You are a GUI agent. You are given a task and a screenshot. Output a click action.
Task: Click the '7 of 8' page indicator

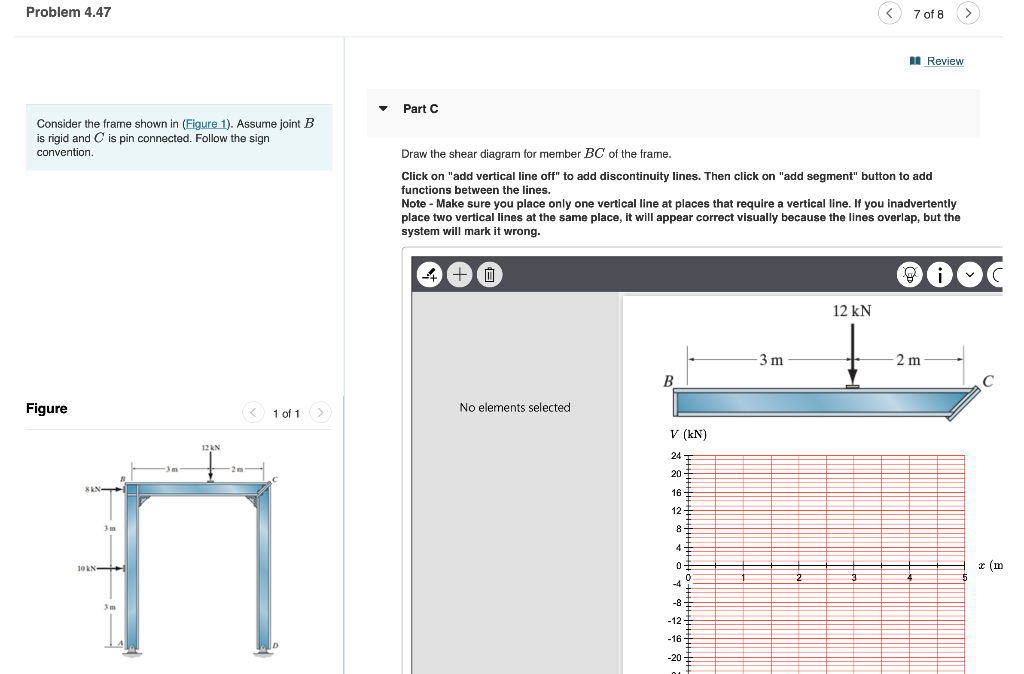tap(929, 14)
